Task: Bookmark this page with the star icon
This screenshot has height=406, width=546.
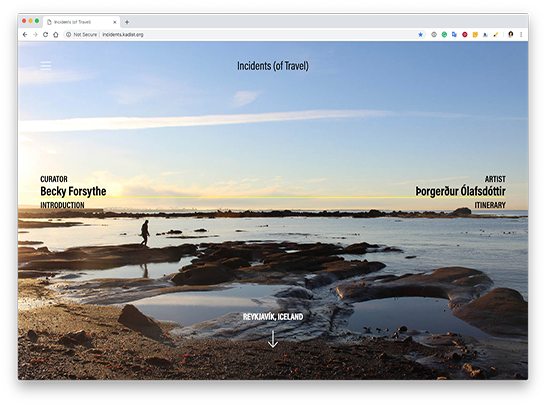Action: (420, 34)
